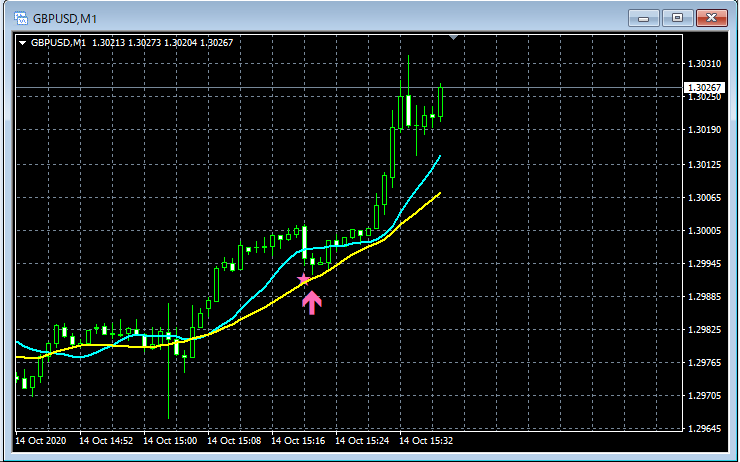Click the 14 Oct 15:00 time label
The image size is (740, 462).
point(170,441)
